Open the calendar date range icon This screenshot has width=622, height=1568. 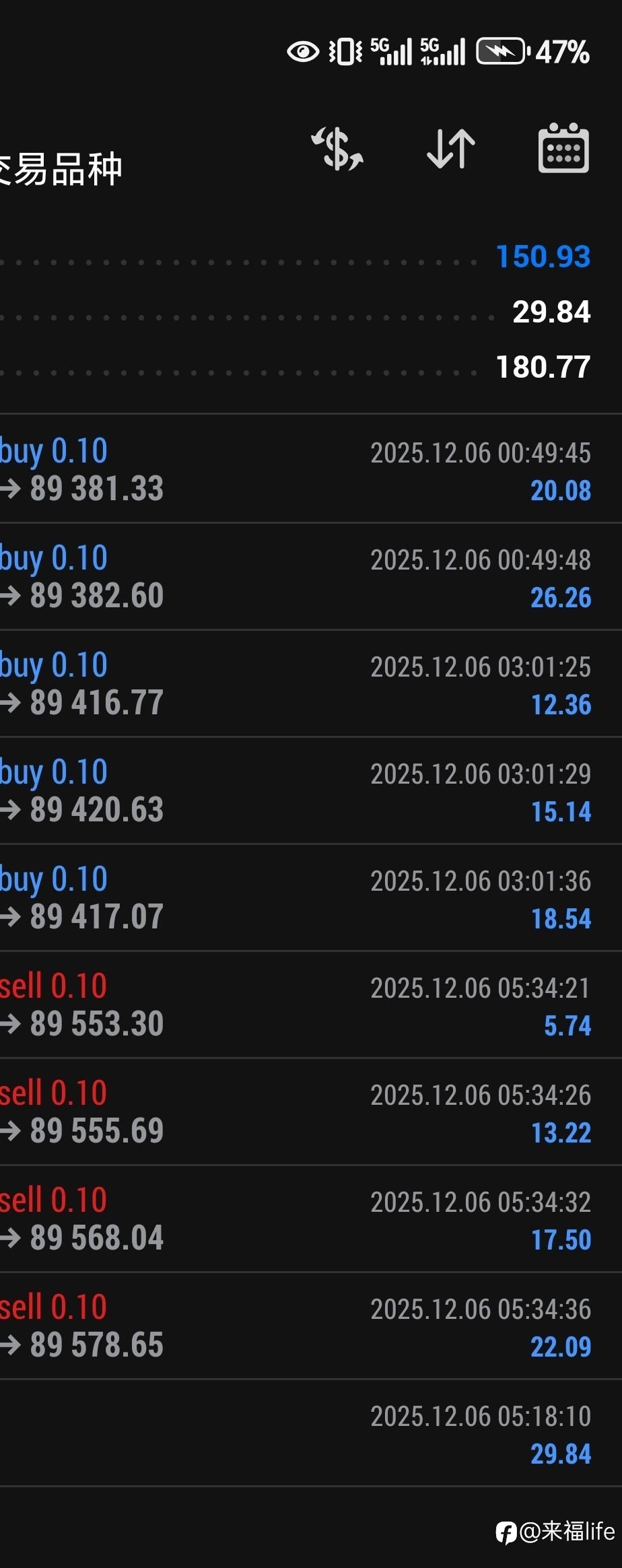(563, 148)
